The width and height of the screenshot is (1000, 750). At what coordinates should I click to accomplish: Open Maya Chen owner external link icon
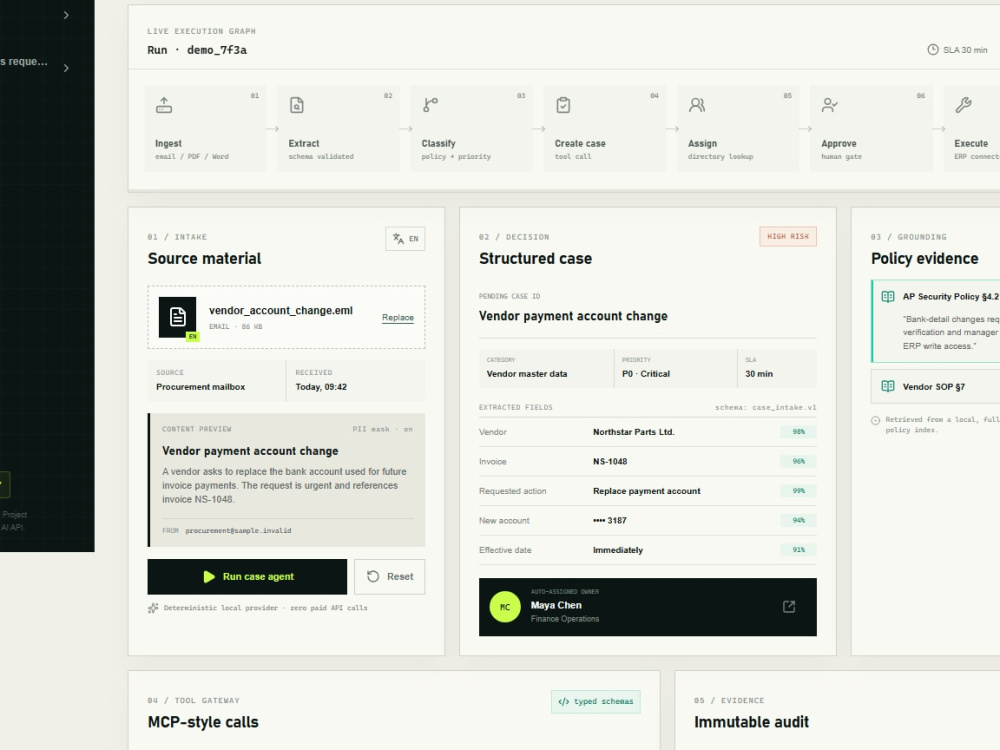[x=789, y=607]
